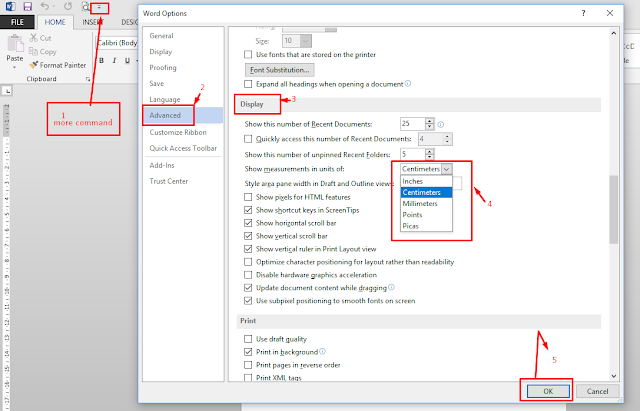640x411 pixels.
Task: Choose Centimeters in the open units list
Action: click(x=426, y=192)
